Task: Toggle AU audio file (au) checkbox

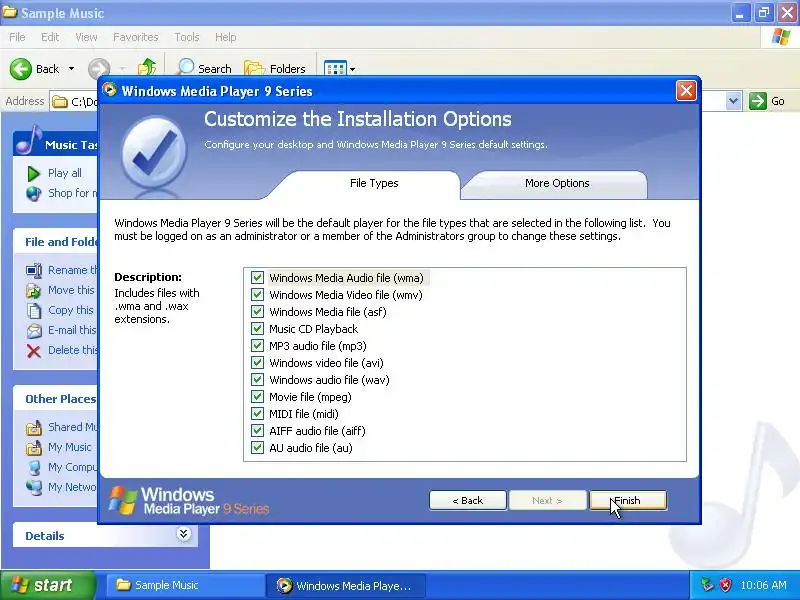Action: tap(257, 448)
